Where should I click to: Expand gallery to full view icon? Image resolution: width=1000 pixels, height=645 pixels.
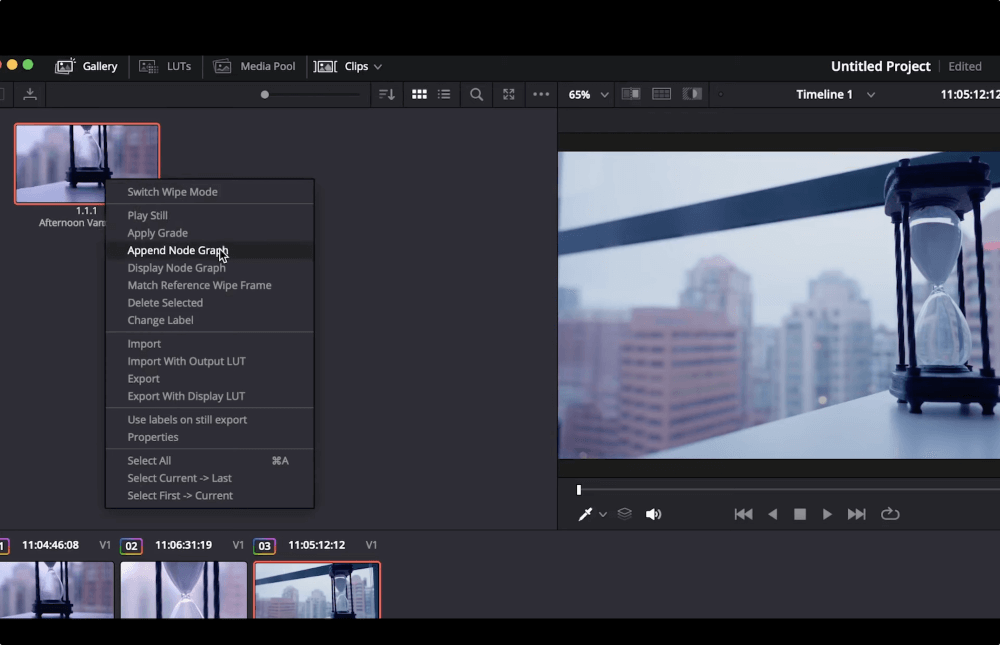508,94
